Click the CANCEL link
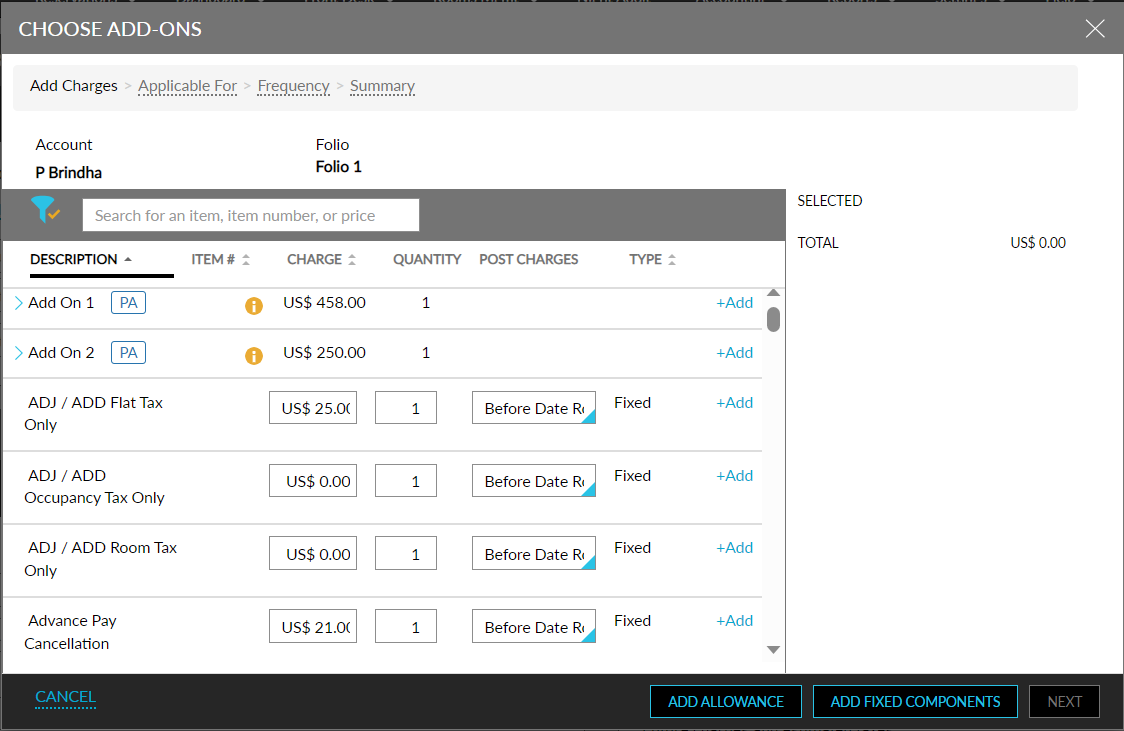This screenshot has width=1124, height=731. tap(65, 697)
